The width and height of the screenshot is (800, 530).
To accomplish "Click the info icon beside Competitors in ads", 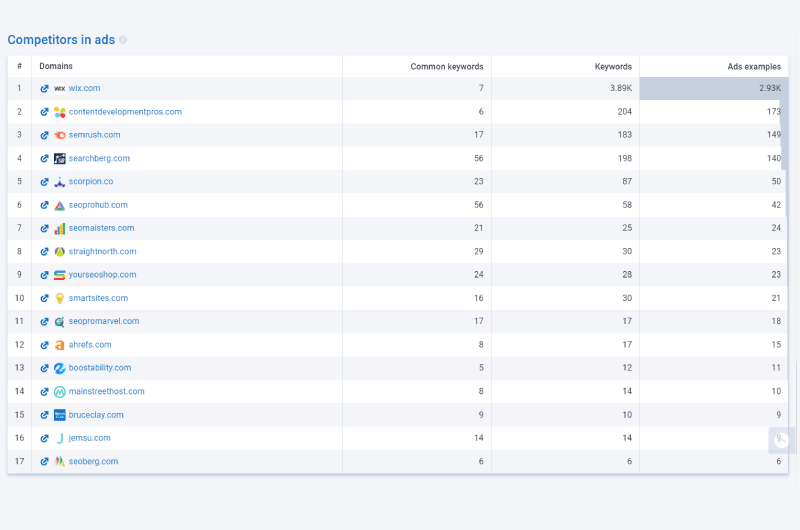I will 123,40.
